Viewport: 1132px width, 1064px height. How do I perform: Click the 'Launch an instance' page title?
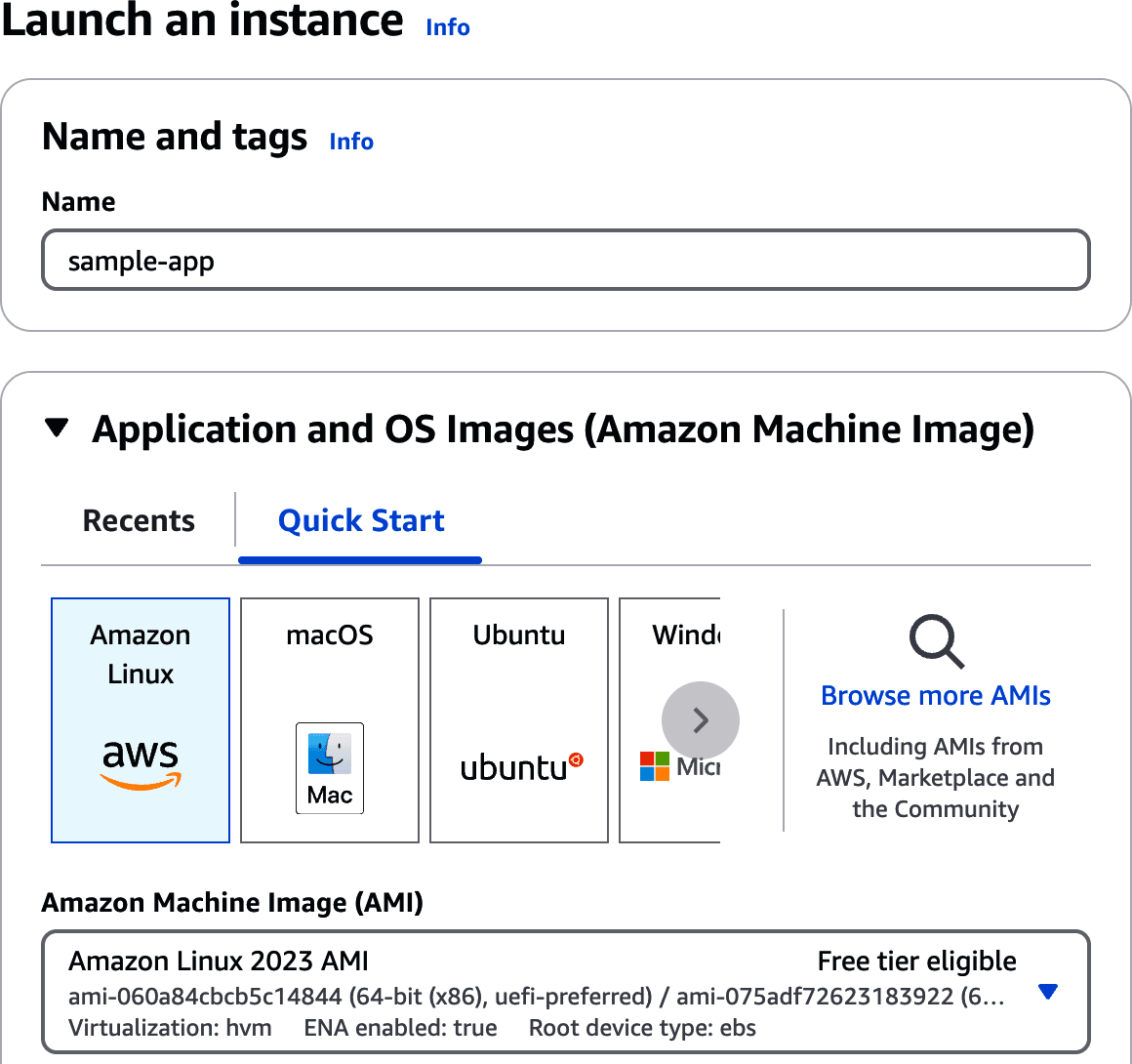[202, 20]
